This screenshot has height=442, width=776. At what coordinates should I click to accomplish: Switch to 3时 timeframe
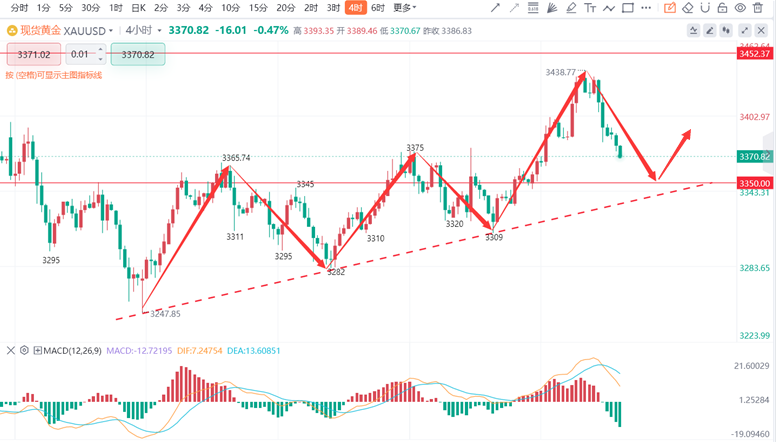[334, 8]
